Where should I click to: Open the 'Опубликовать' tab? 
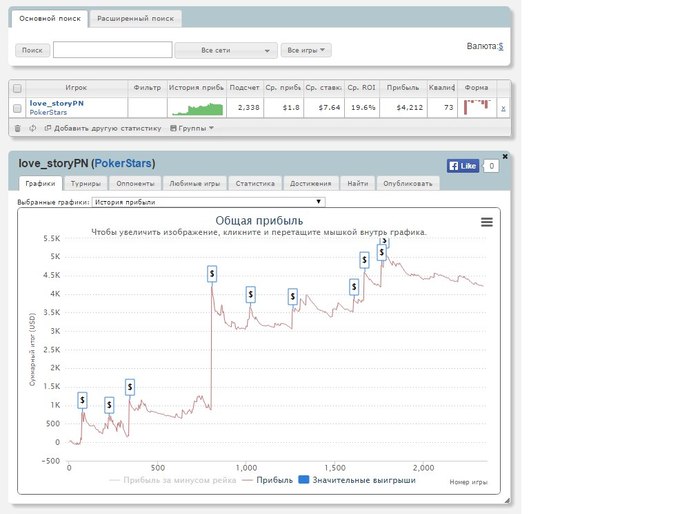pyautogui.click(x=408, y=184)
